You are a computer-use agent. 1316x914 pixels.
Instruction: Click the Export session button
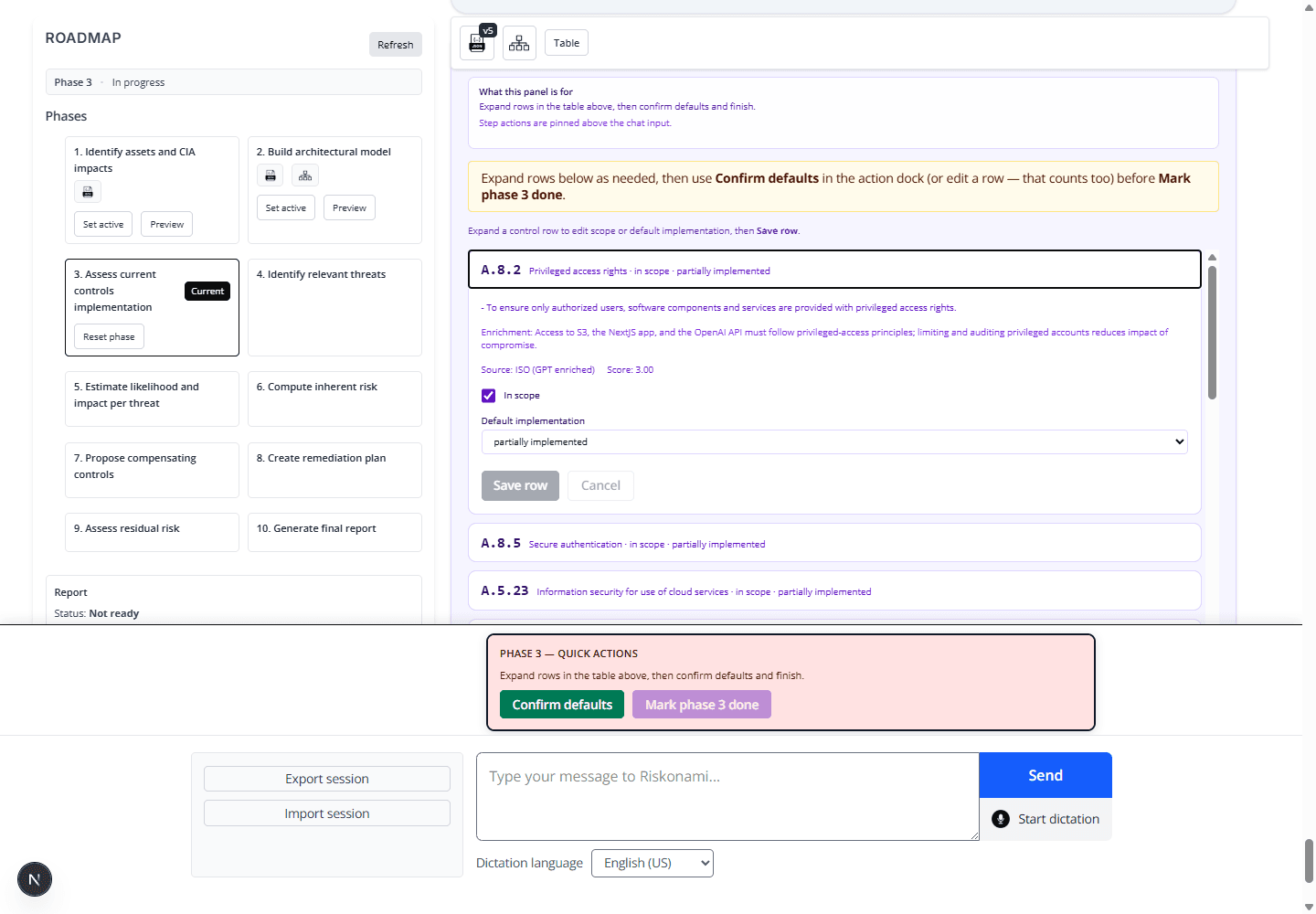[x=327, y=779]
